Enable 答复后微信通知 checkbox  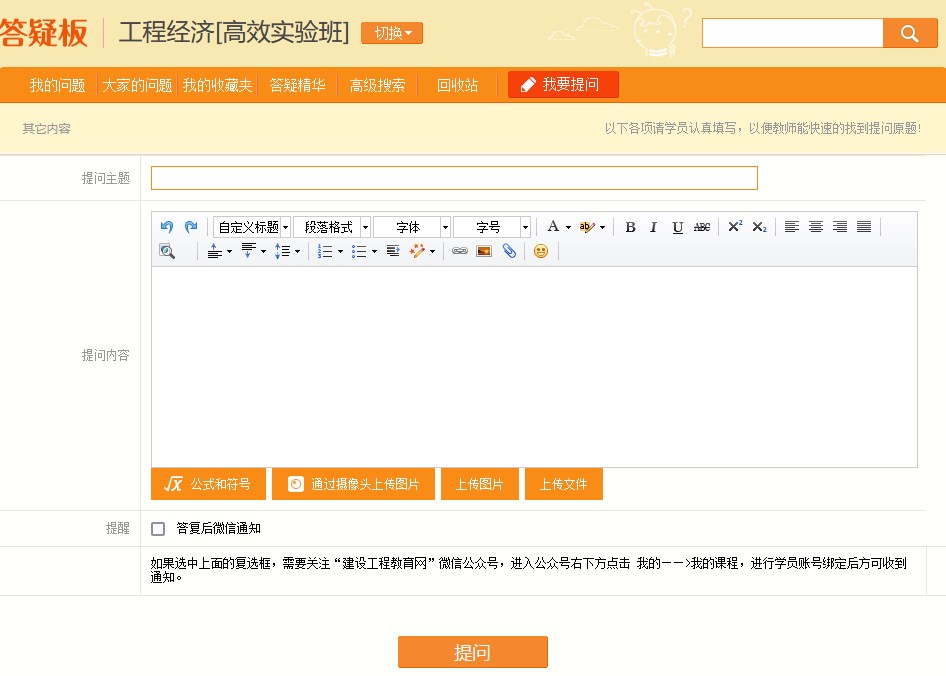(x=156, y=529)
